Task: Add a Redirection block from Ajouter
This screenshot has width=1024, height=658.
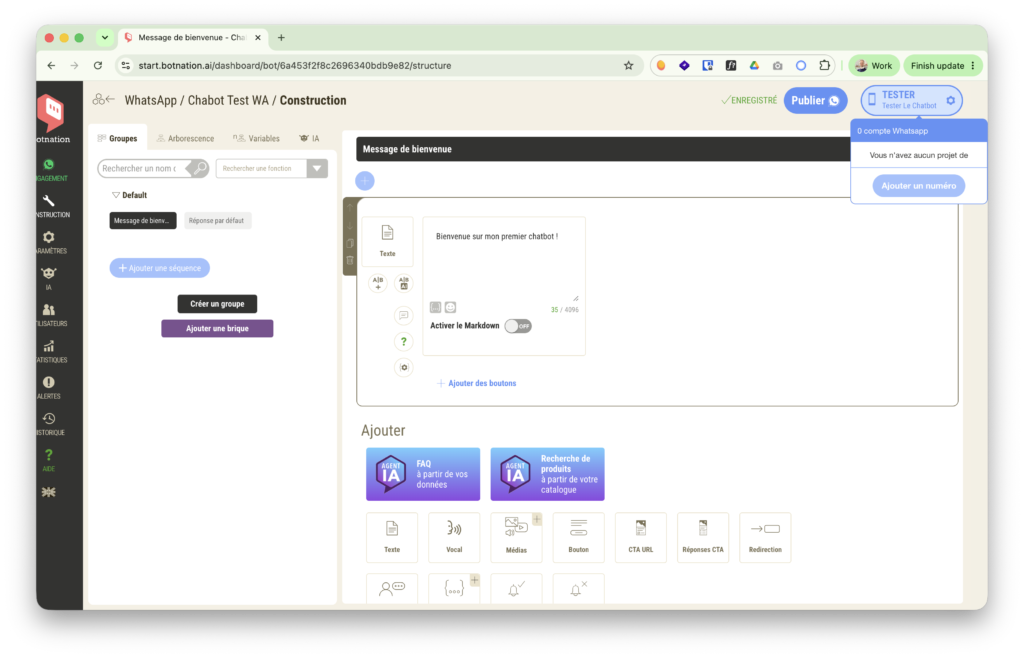Action: click(765, 537)
